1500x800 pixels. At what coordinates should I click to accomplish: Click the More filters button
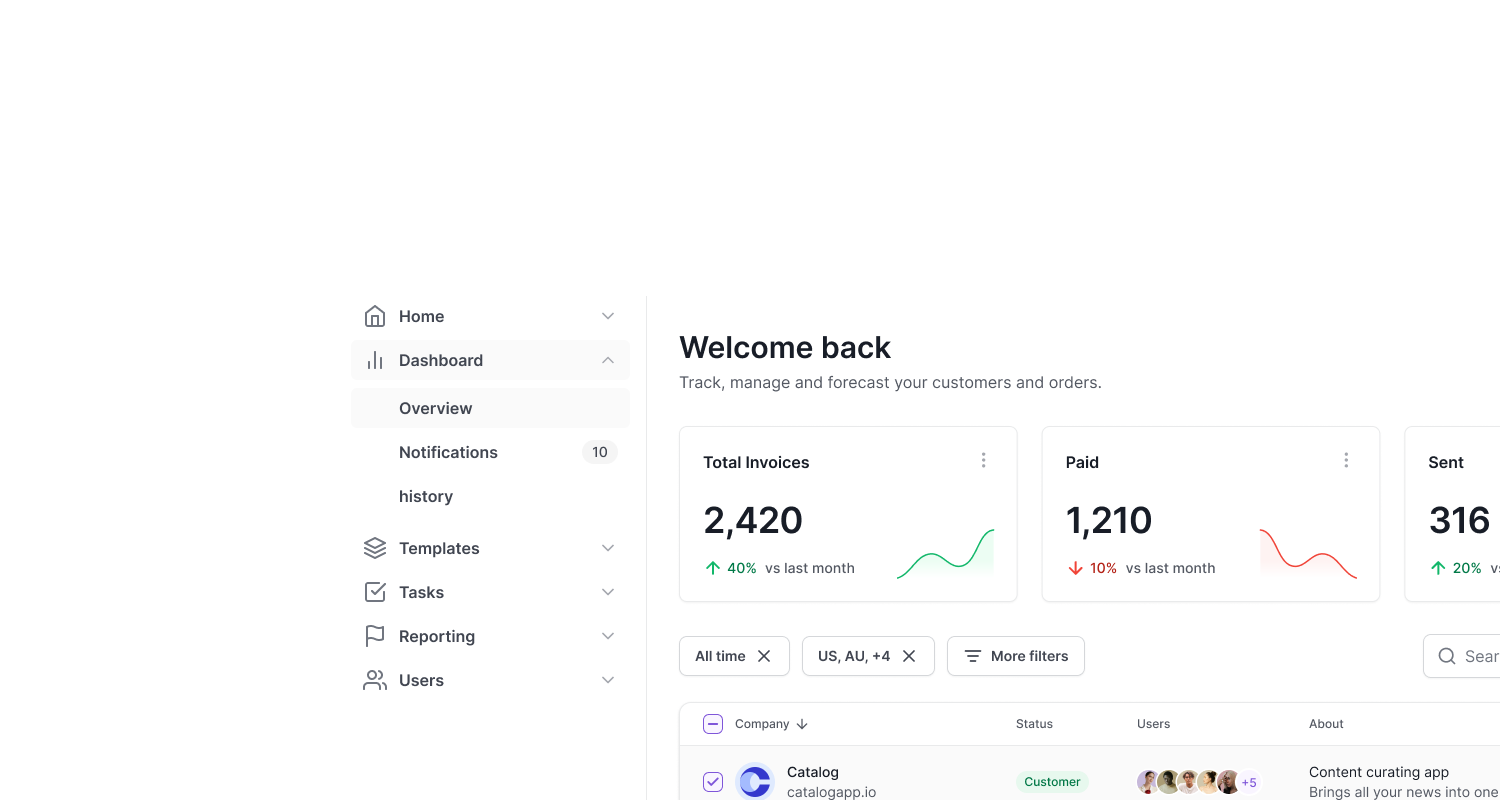(x=1016, y=655)
